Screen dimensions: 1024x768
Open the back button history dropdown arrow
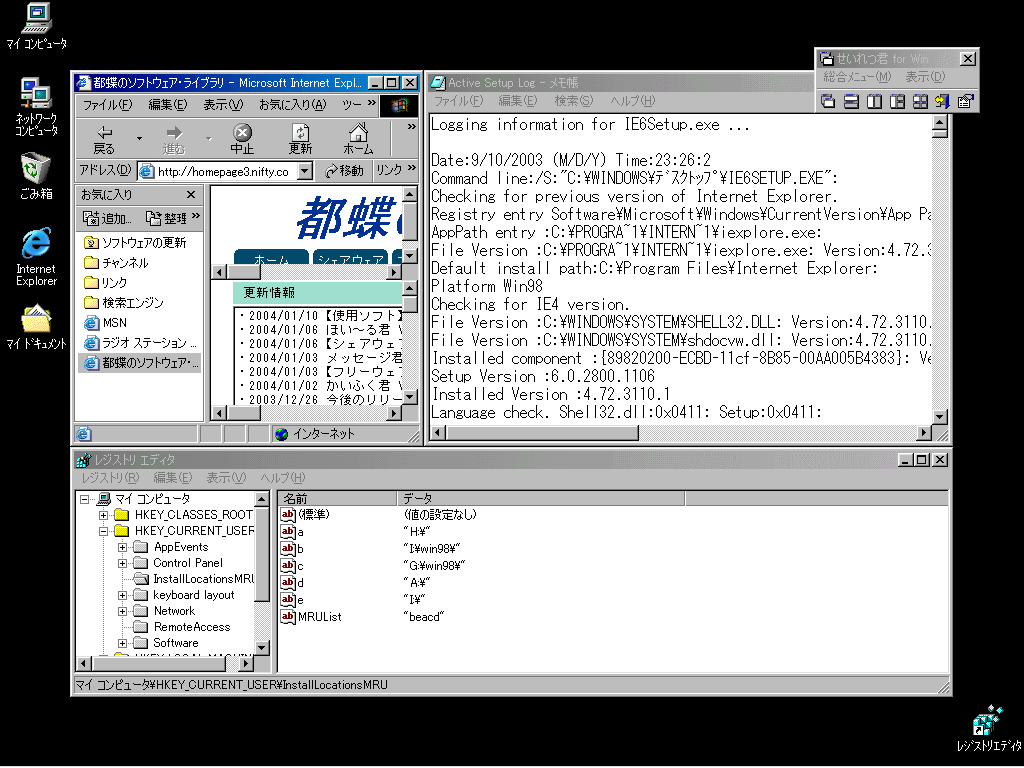pyautogui.click(x=139, y=138)
